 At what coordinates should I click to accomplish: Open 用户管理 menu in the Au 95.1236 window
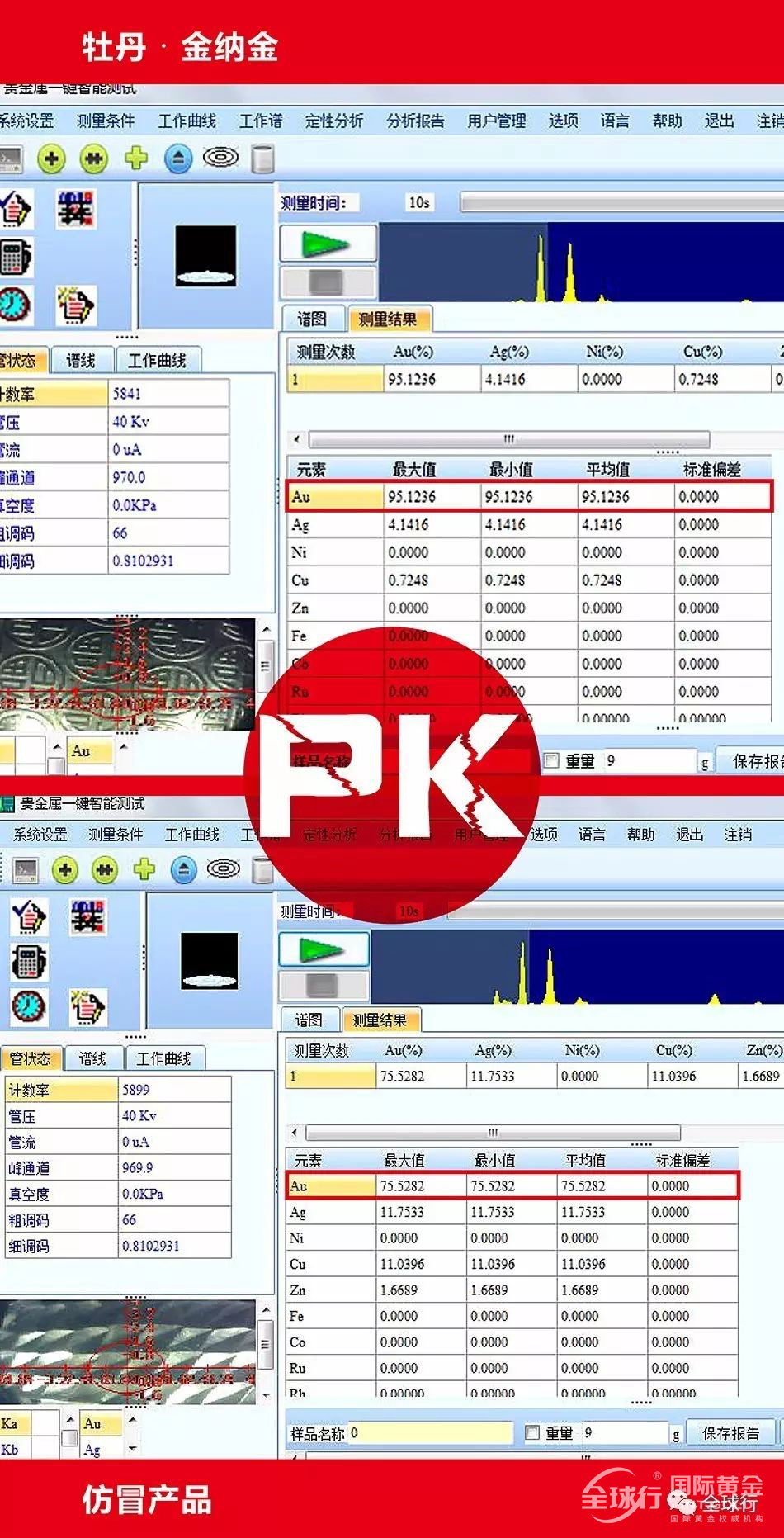[x=496, y=121]
